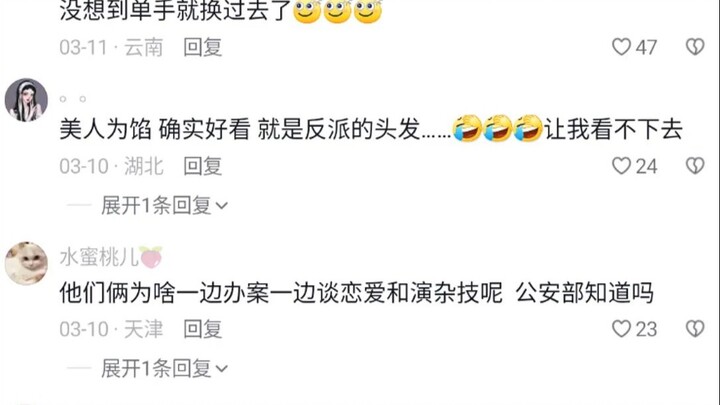Viewport: 720px width, 405px height.
Task: Open username 水蜜桃儿 profile link
Action: (x=99, y=257)
